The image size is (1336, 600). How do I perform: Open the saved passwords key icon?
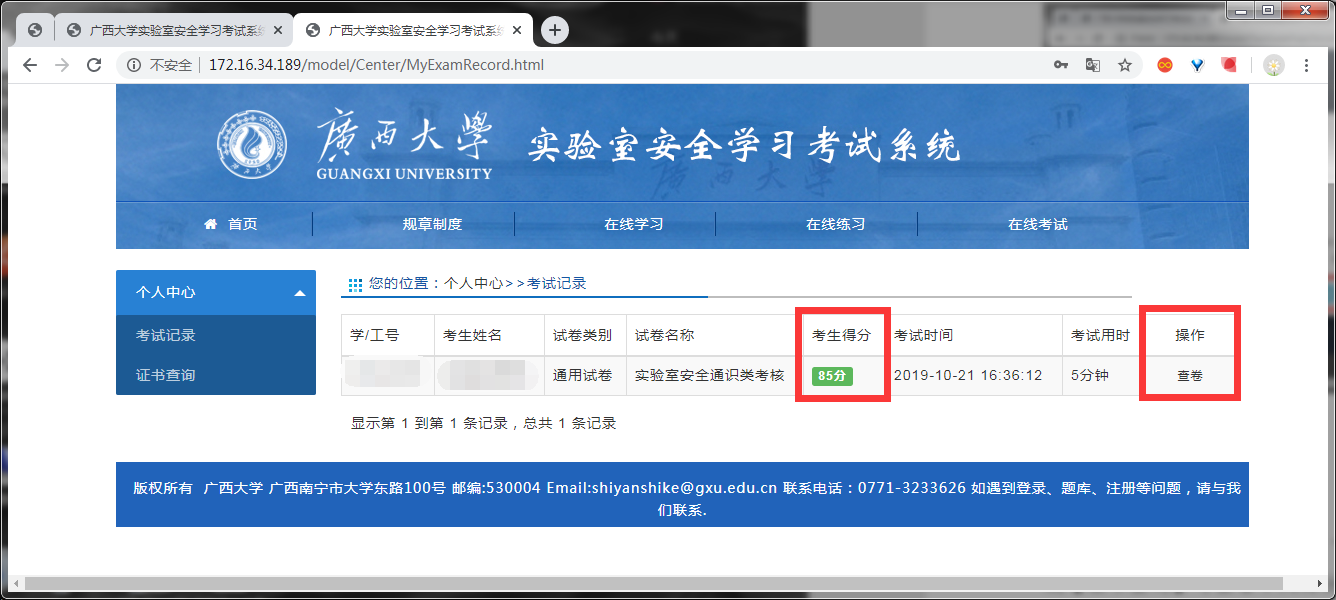point(1061,65)
